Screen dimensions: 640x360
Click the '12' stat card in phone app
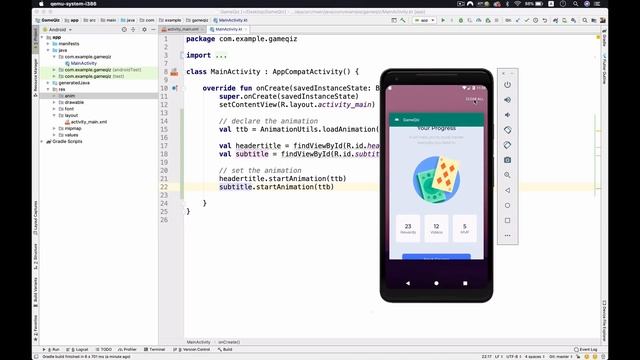[x=436, y=229]
